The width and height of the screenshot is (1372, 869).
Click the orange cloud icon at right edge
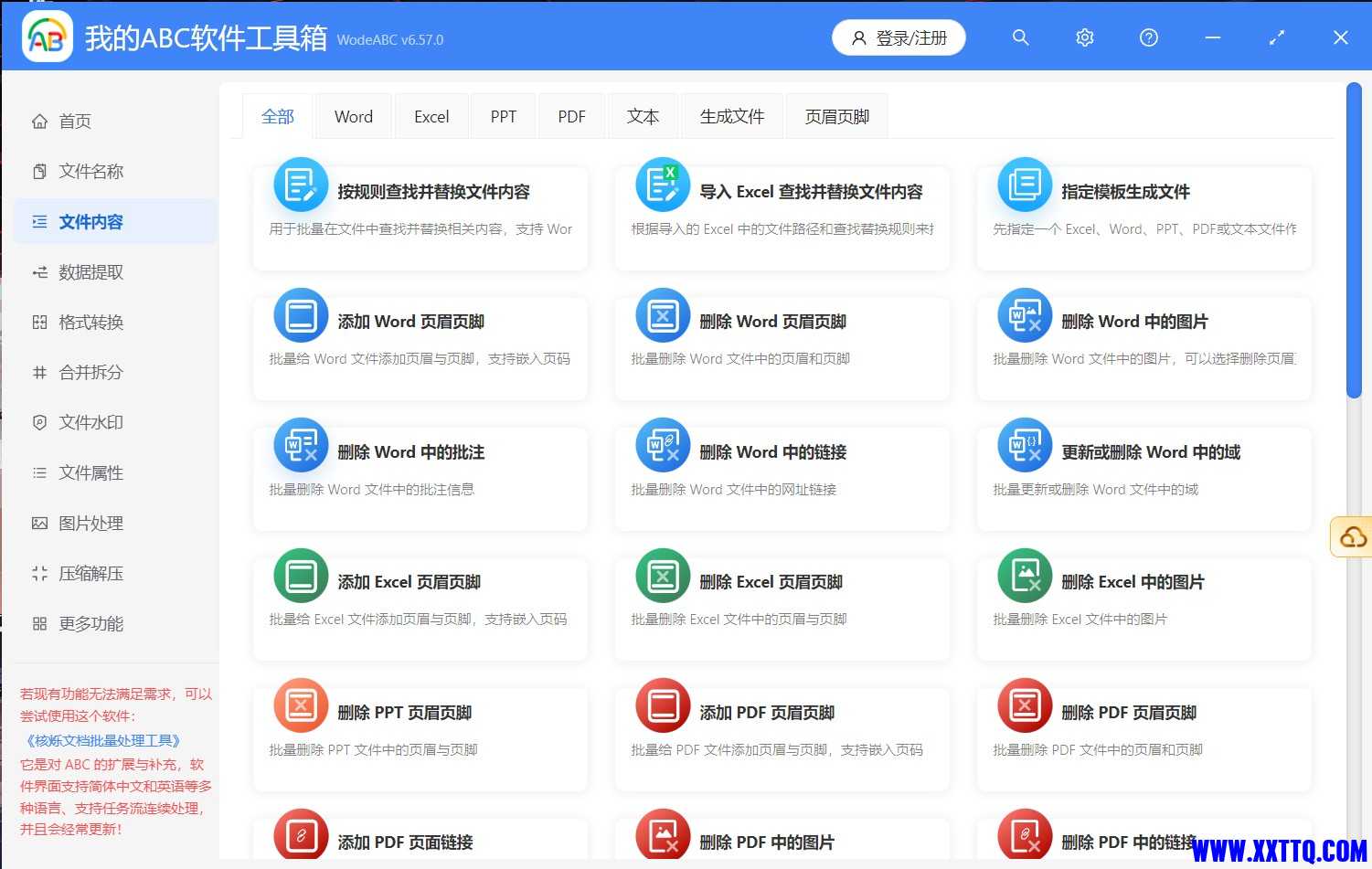(x=1353, y=537)
